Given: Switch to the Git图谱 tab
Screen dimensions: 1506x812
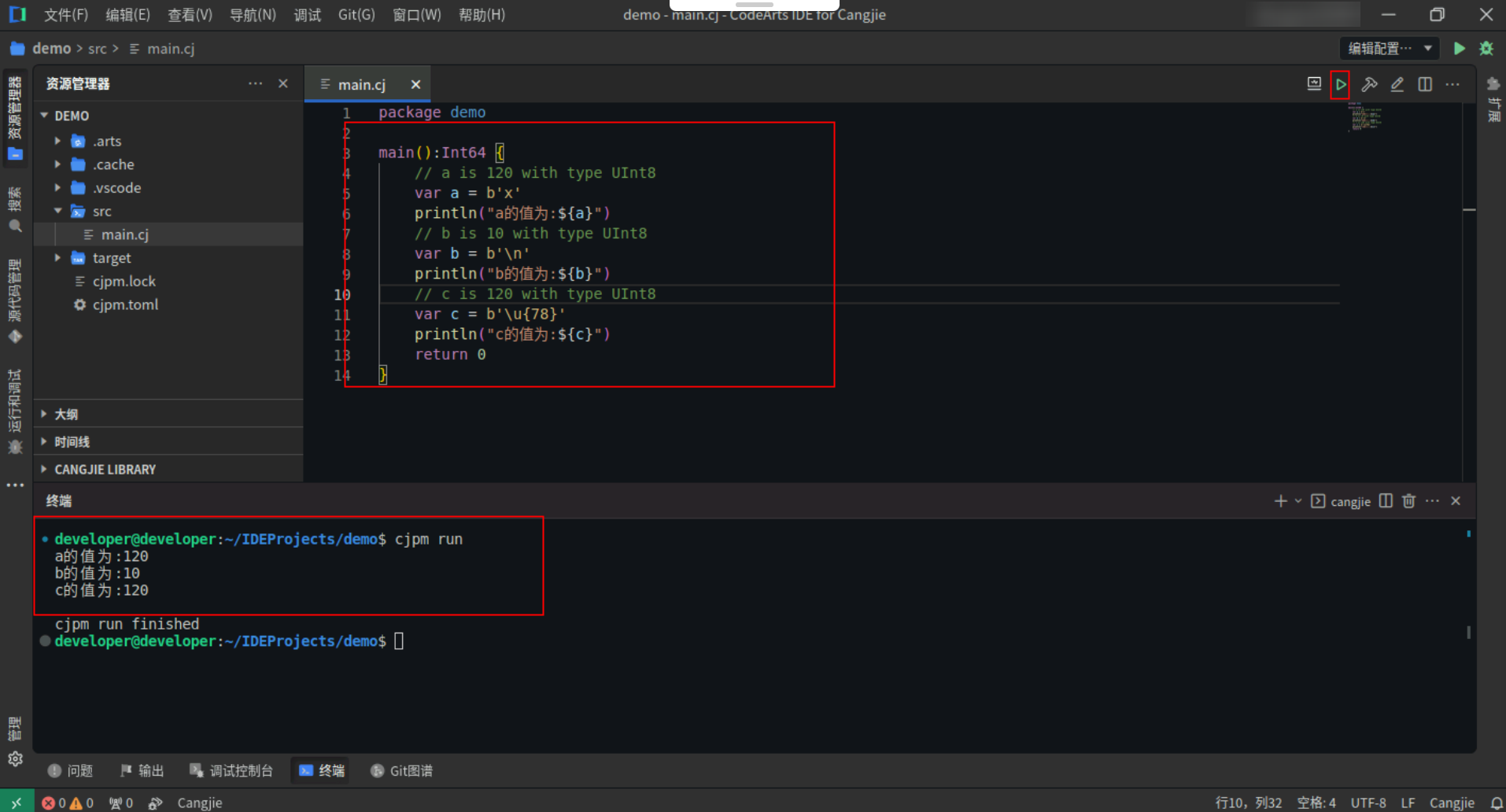Looking at the screenshot, I should point(401,770).
